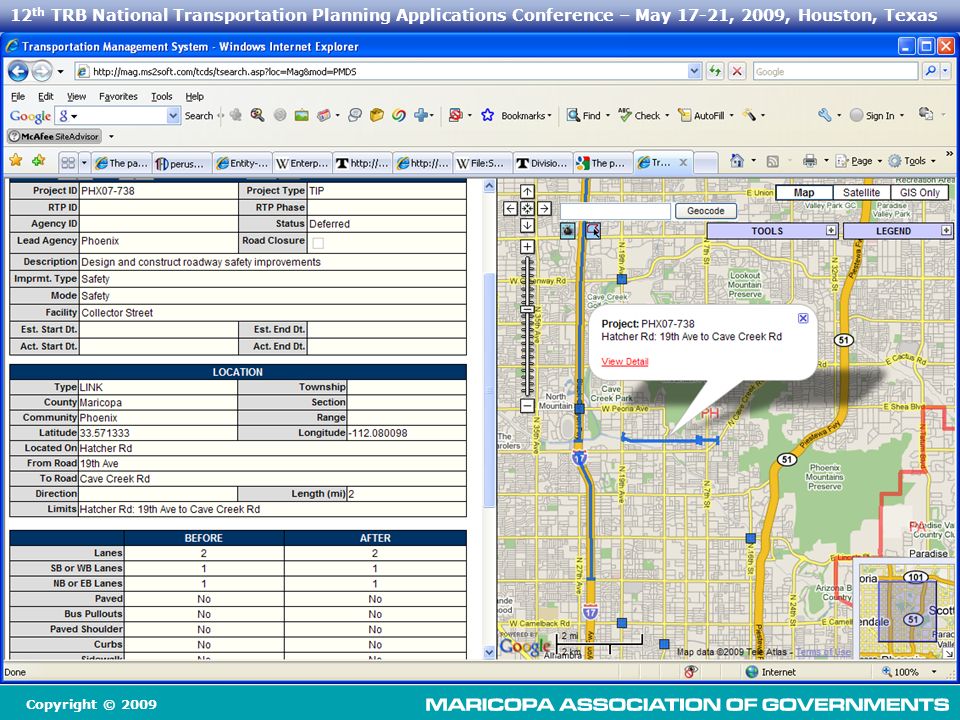Click the status bar zoom 100% control
The height and width of the screenshot is (720, 960).
910,672
